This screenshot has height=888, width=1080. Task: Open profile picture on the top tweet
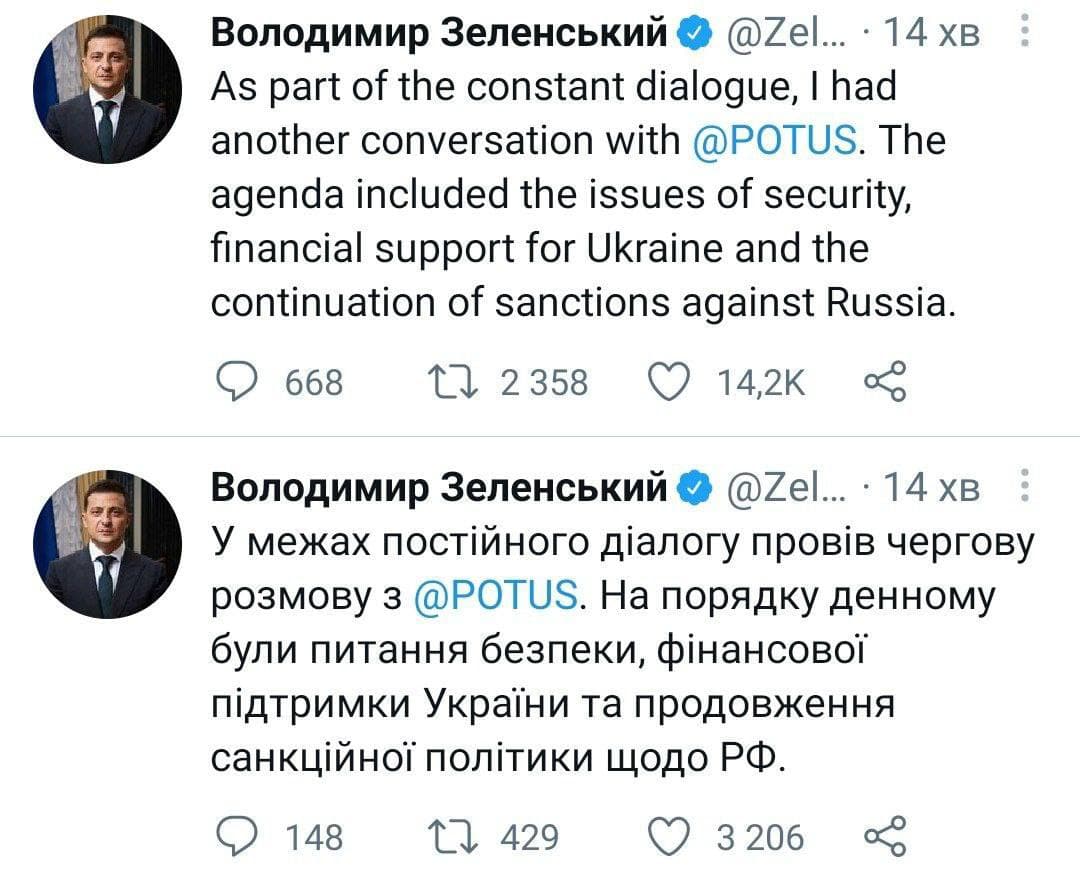click(x=107, y=89)
